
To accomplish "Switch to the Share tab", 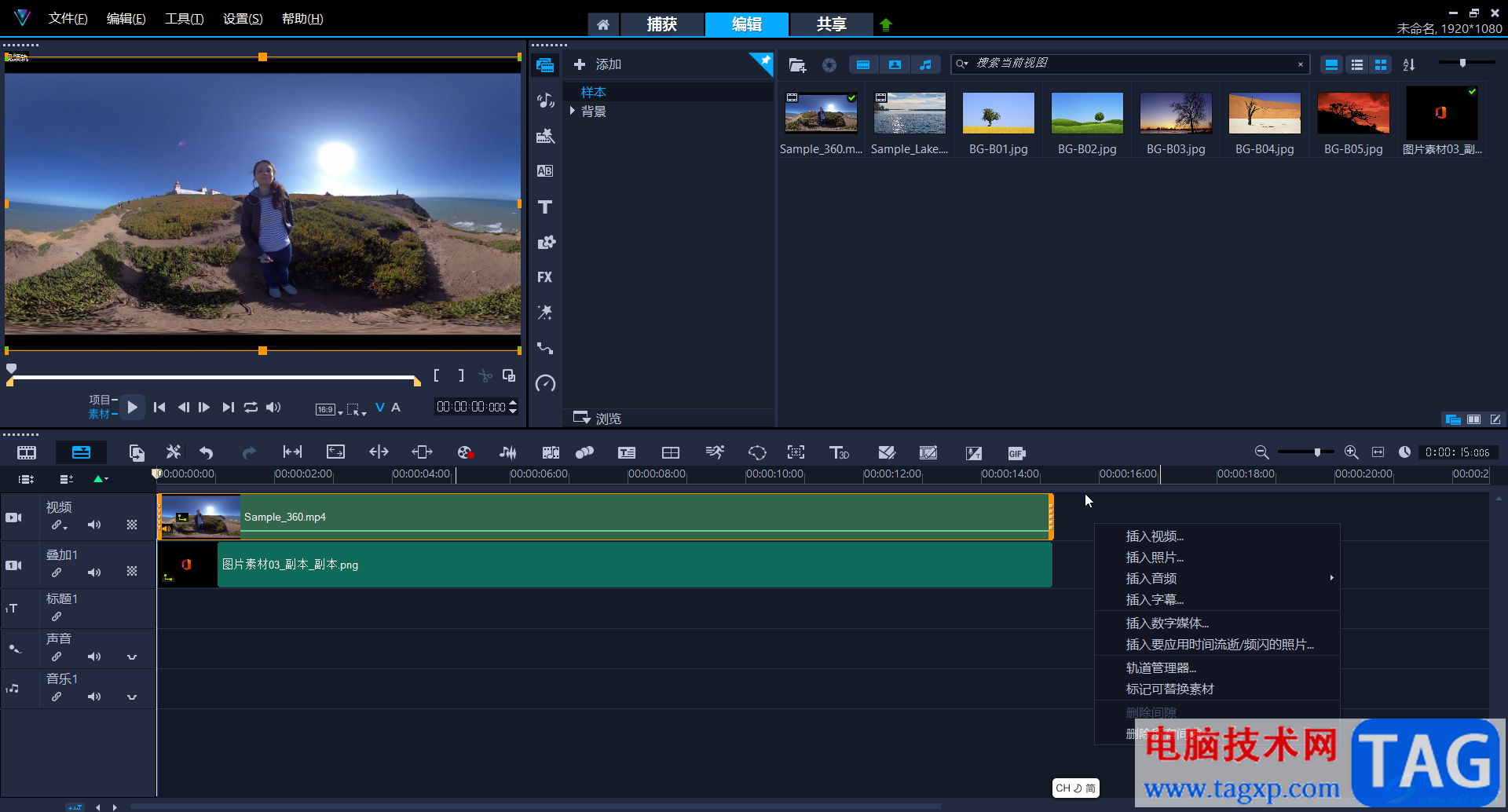I will tap(831, 24).
